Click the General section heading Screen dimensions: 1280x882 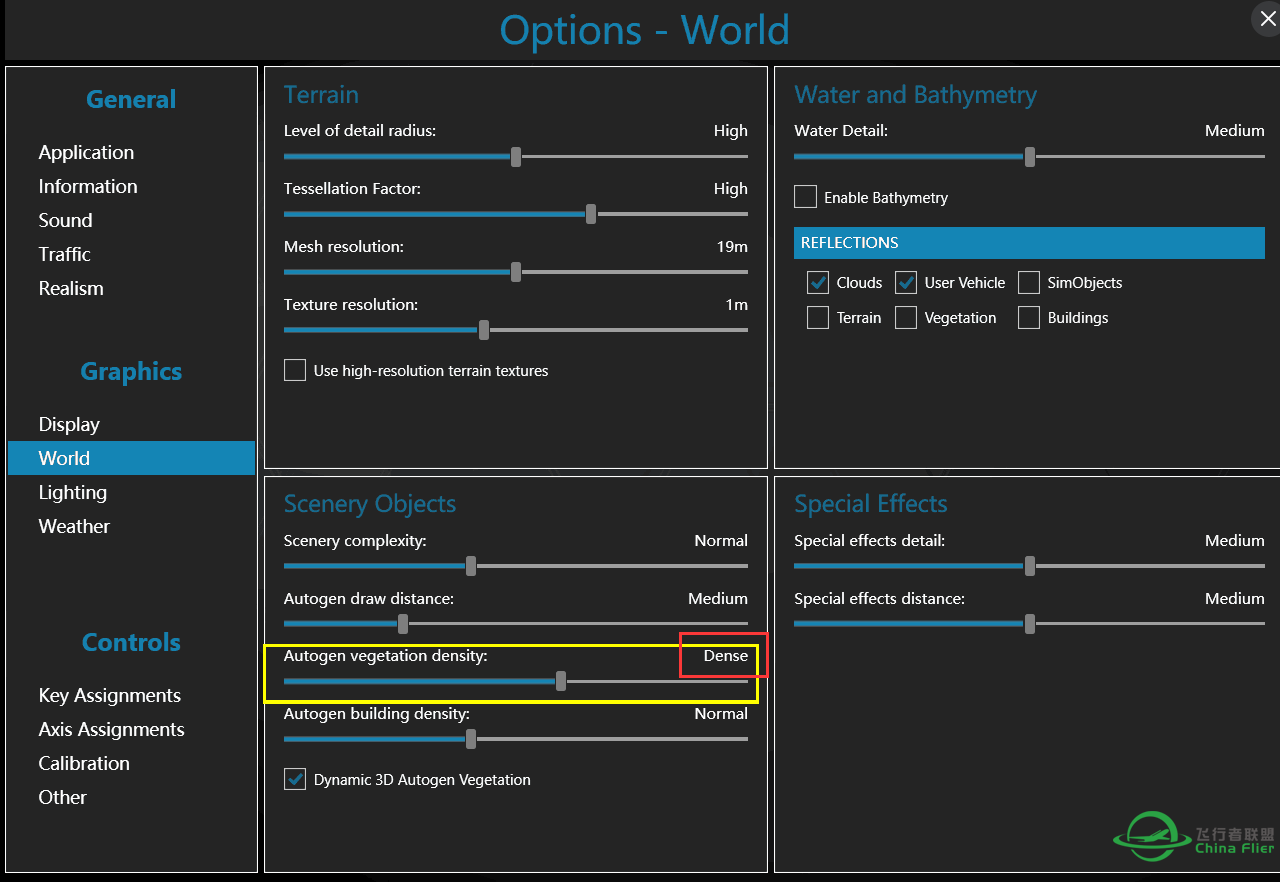131,99
